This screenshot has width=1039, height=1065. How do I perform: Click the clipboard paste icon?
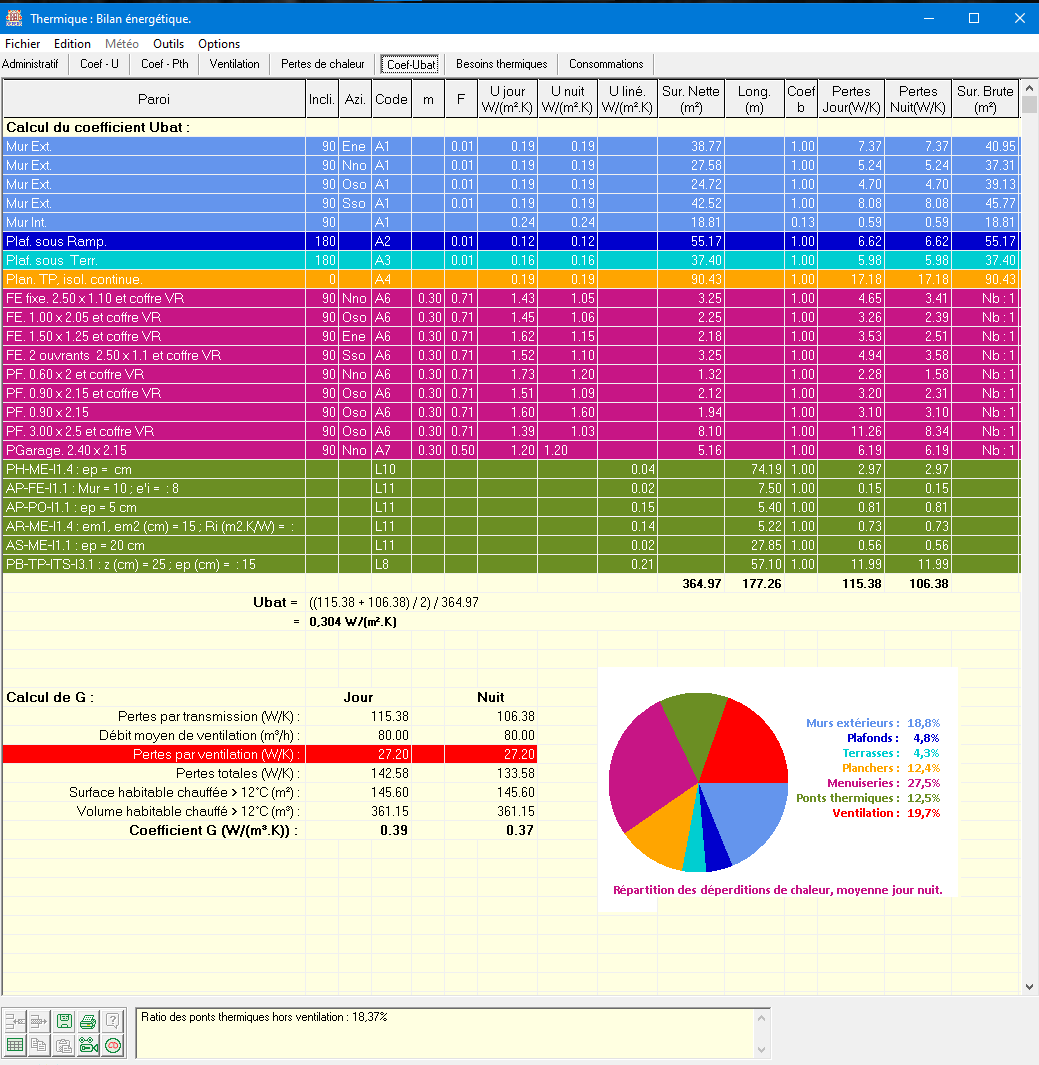[x=64, y=1045]
